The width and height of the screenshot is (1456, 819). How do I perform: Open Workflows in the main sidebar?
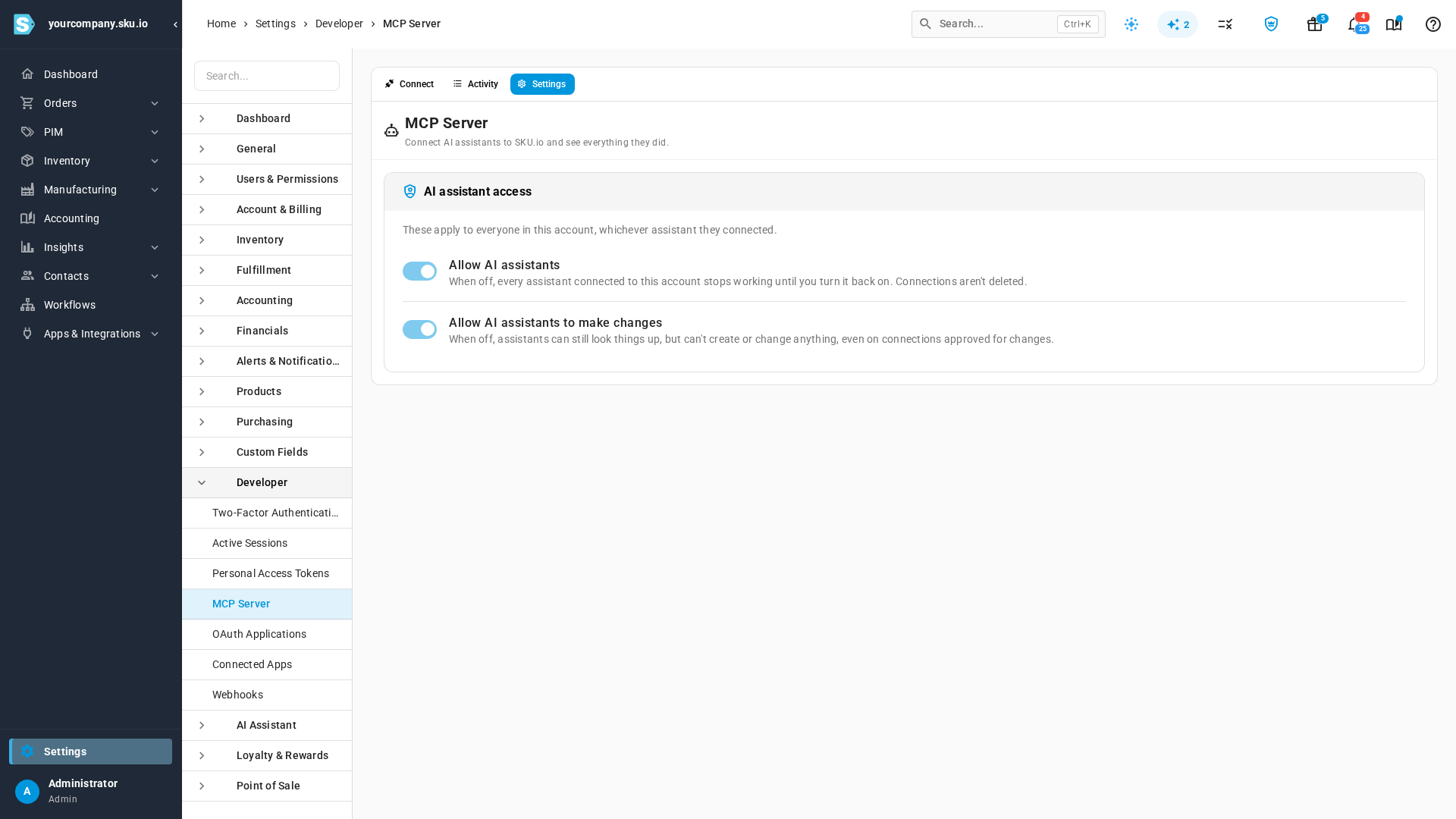click(x=91, y=305)
